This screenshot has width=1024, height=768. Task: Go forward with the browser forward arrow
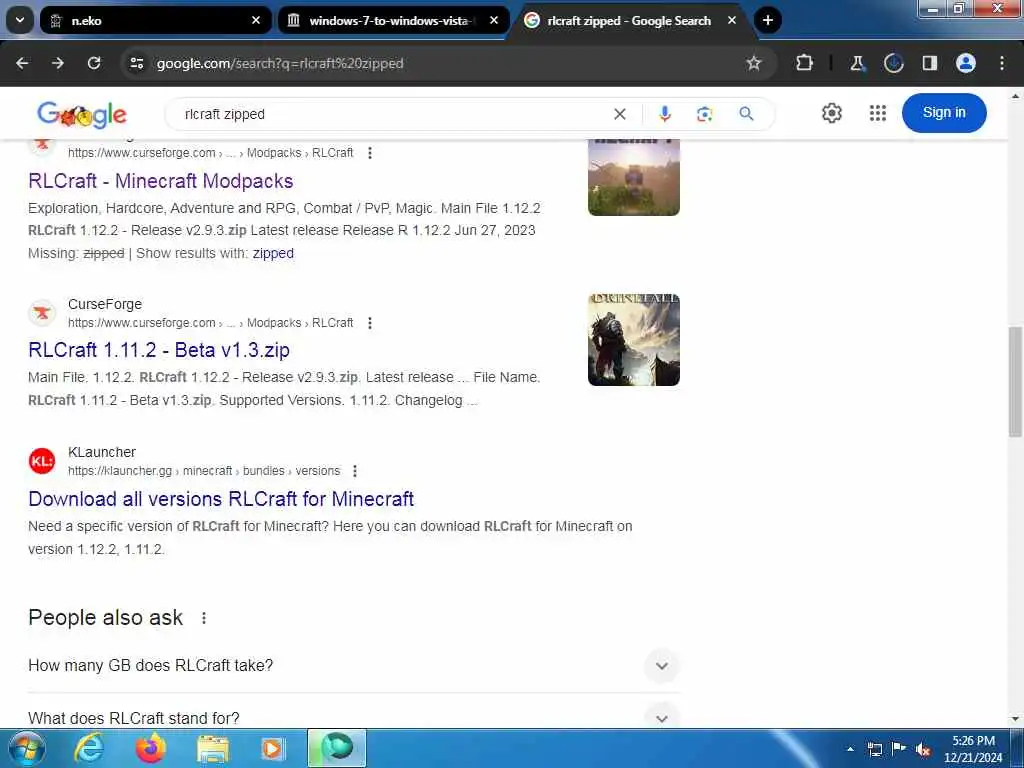pyautogui.click(x=58, y=63)
